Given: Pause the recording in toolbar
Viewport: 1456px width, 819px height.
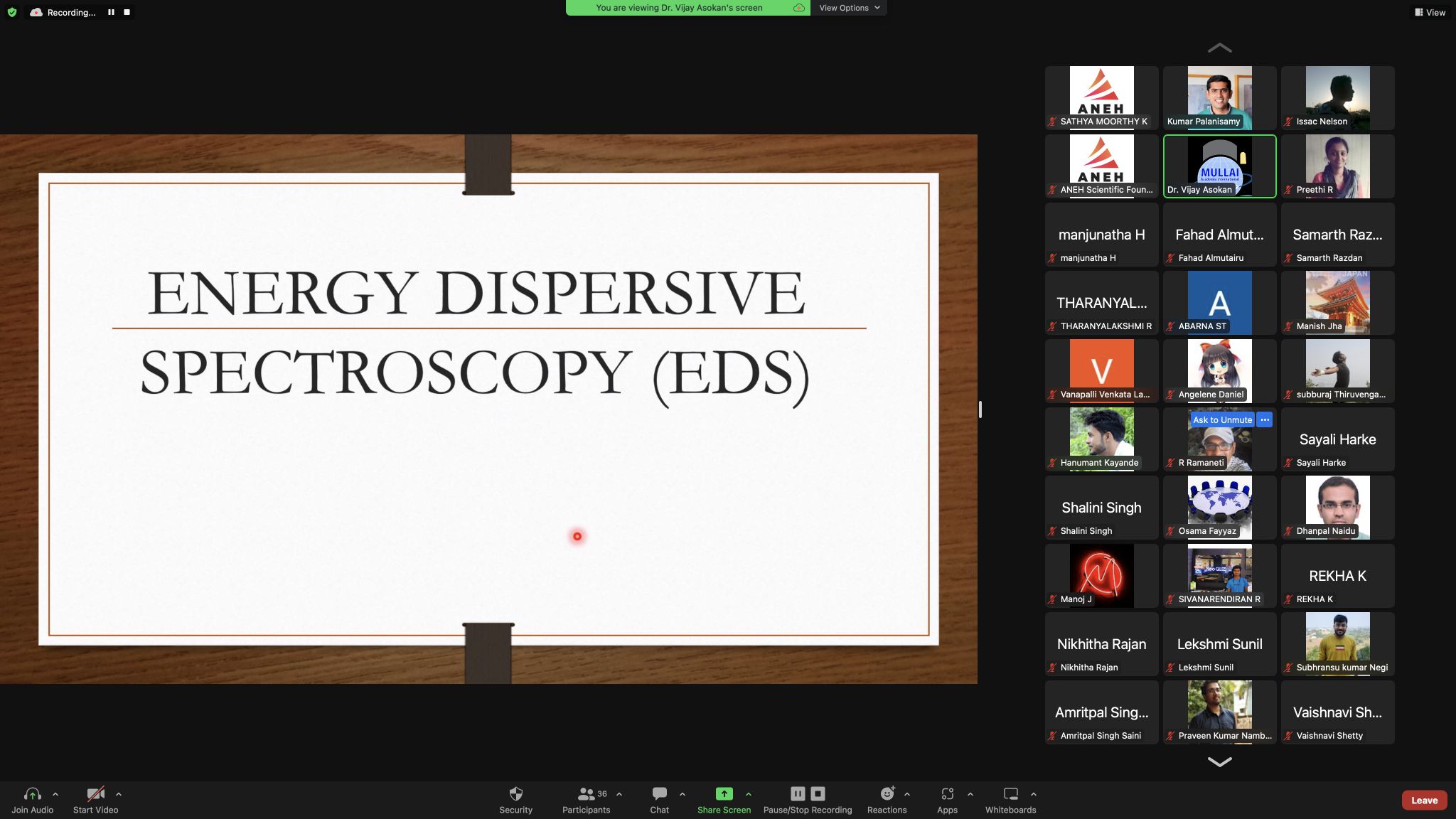Looking at the screenshot, I should [798, 794].
